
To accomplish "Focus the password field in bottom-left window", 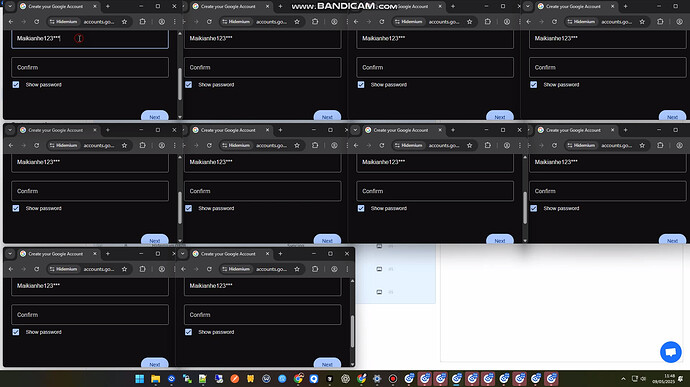I will [90, 286].
